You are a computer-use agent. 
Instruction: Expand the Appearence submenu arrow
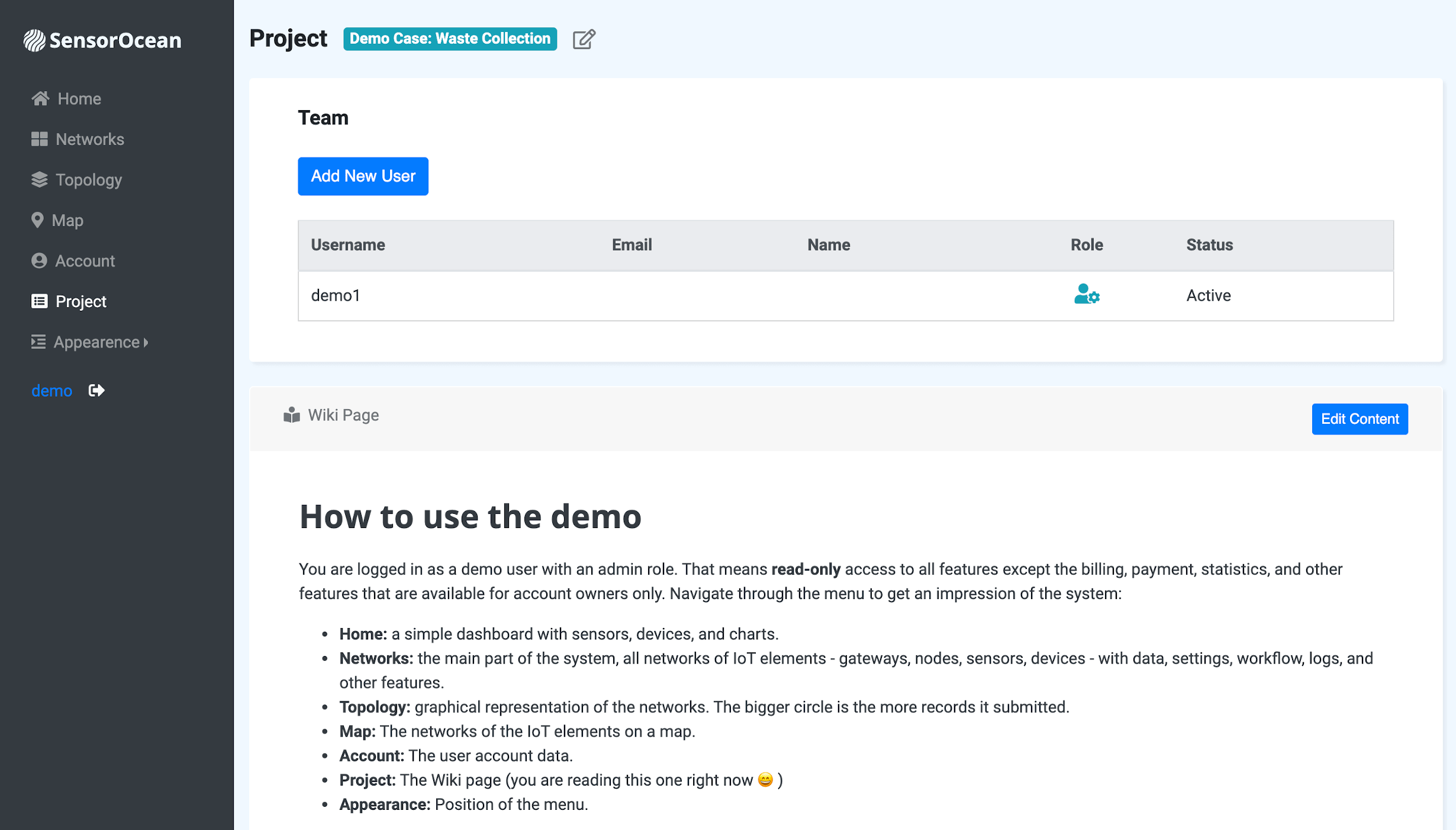point(146,342)
